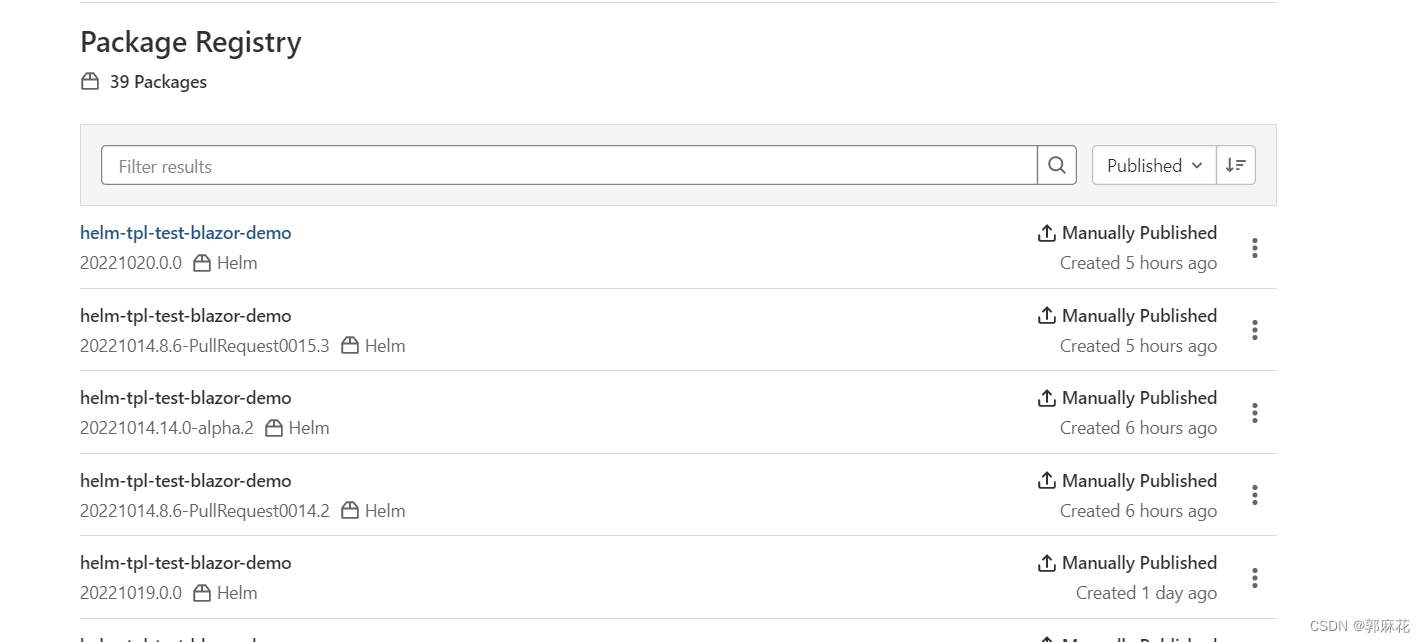Open the kebab menu for the PullRequest0014.2 row
This screenshot has height=642, width=1425.
1254,494
